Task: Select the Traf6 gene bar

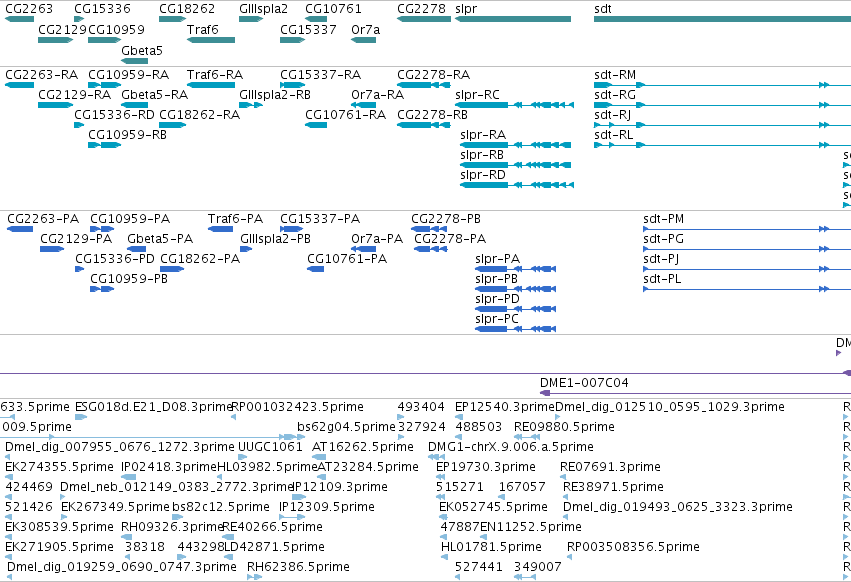Action: pos(211,40)
